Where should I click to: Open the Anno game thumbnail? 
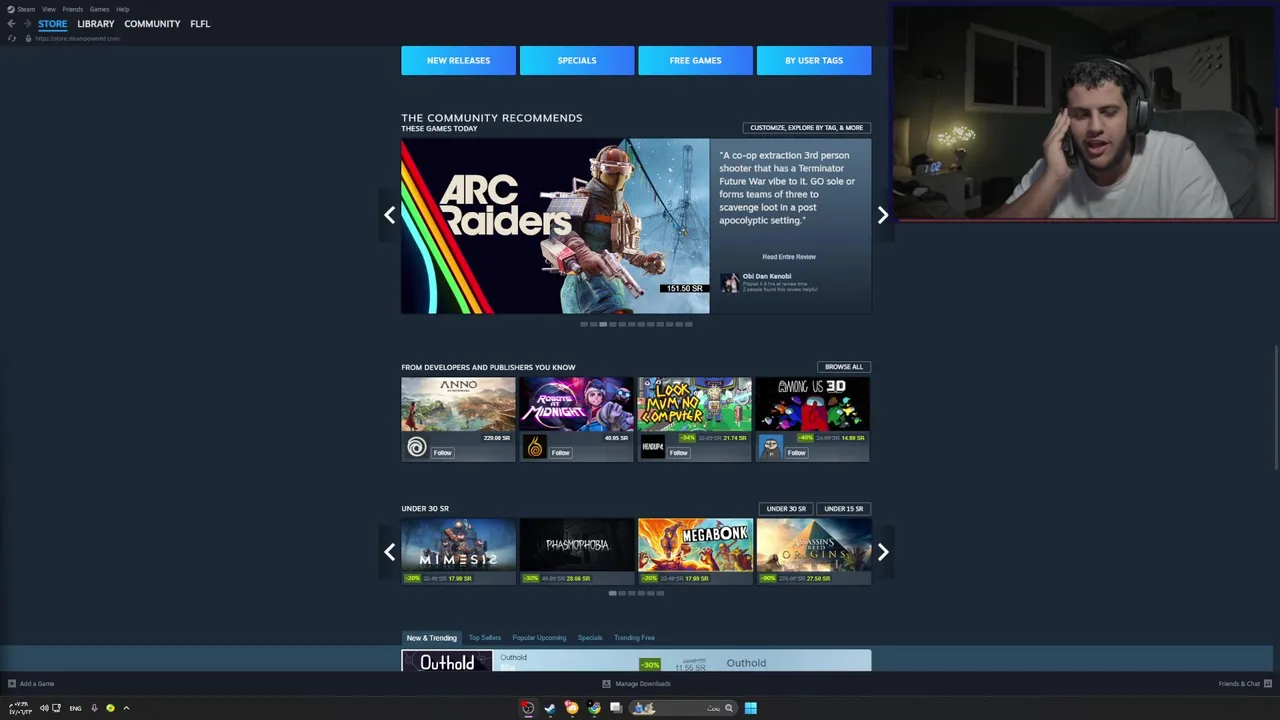(x=458, y=404)
